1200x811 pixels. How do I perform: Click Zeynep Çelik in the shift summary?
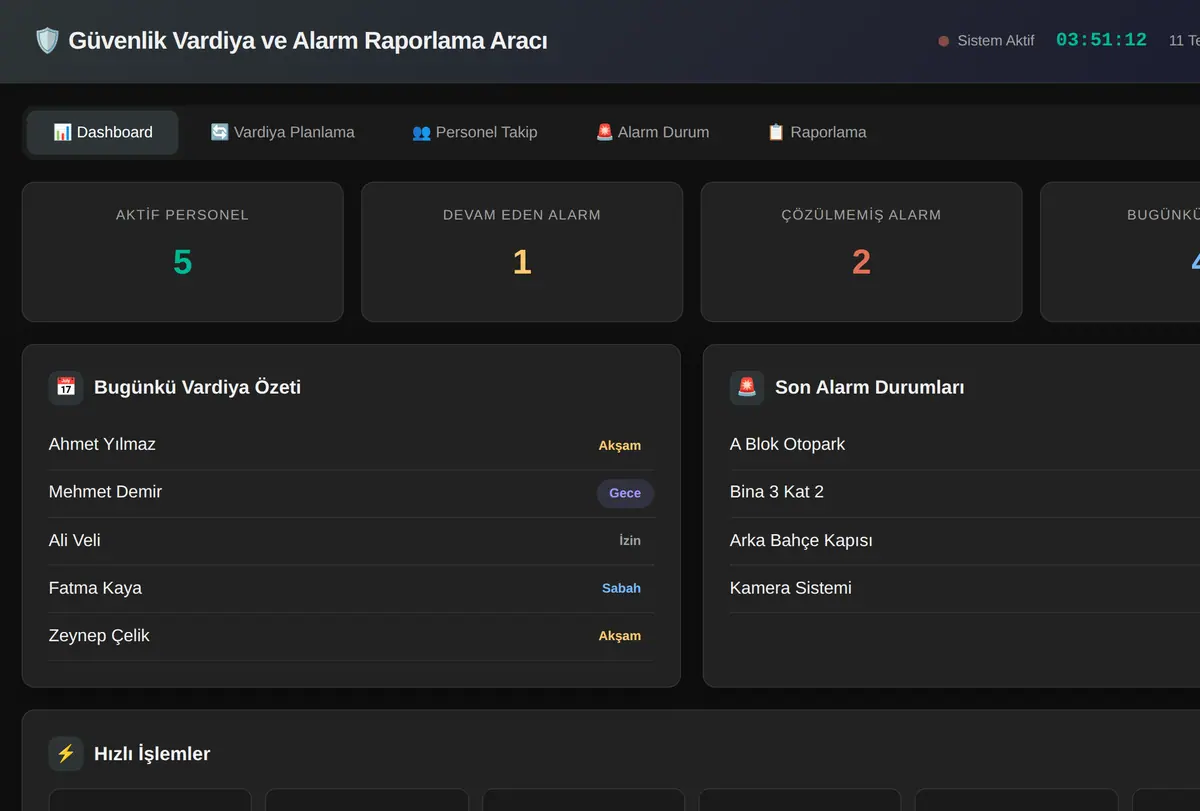coord(99,635)
